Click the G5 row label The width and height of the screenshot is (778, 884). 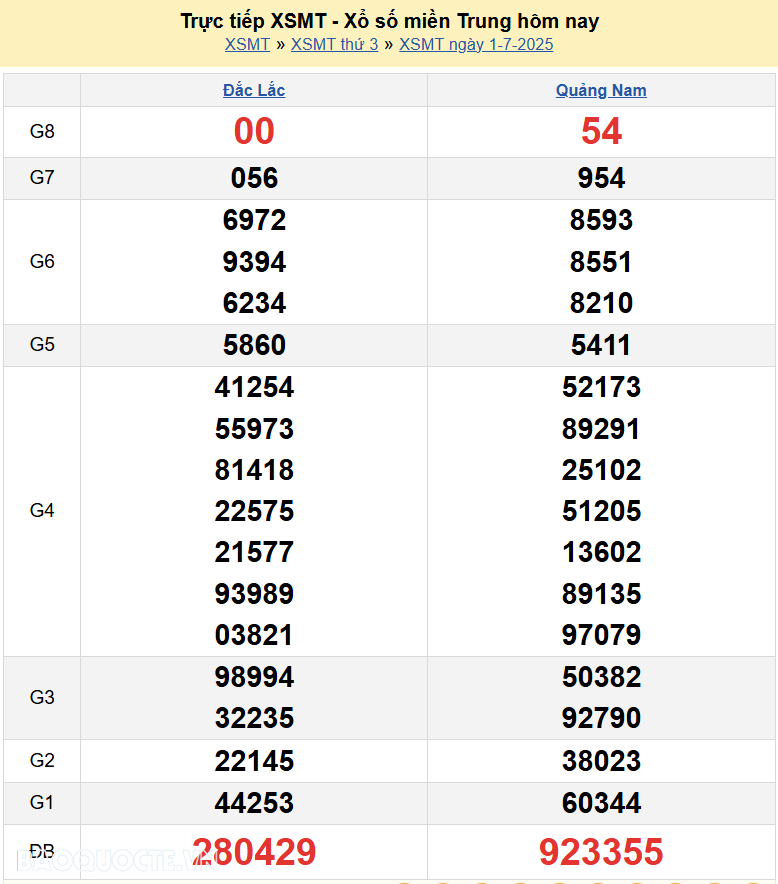(42, 344)
